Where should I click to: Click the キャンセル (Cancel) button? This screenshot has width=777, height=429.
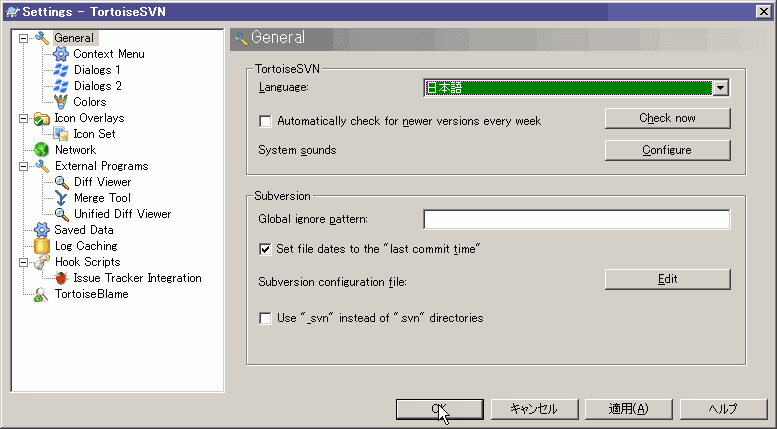pyautogui.click(x=534, y=409)
